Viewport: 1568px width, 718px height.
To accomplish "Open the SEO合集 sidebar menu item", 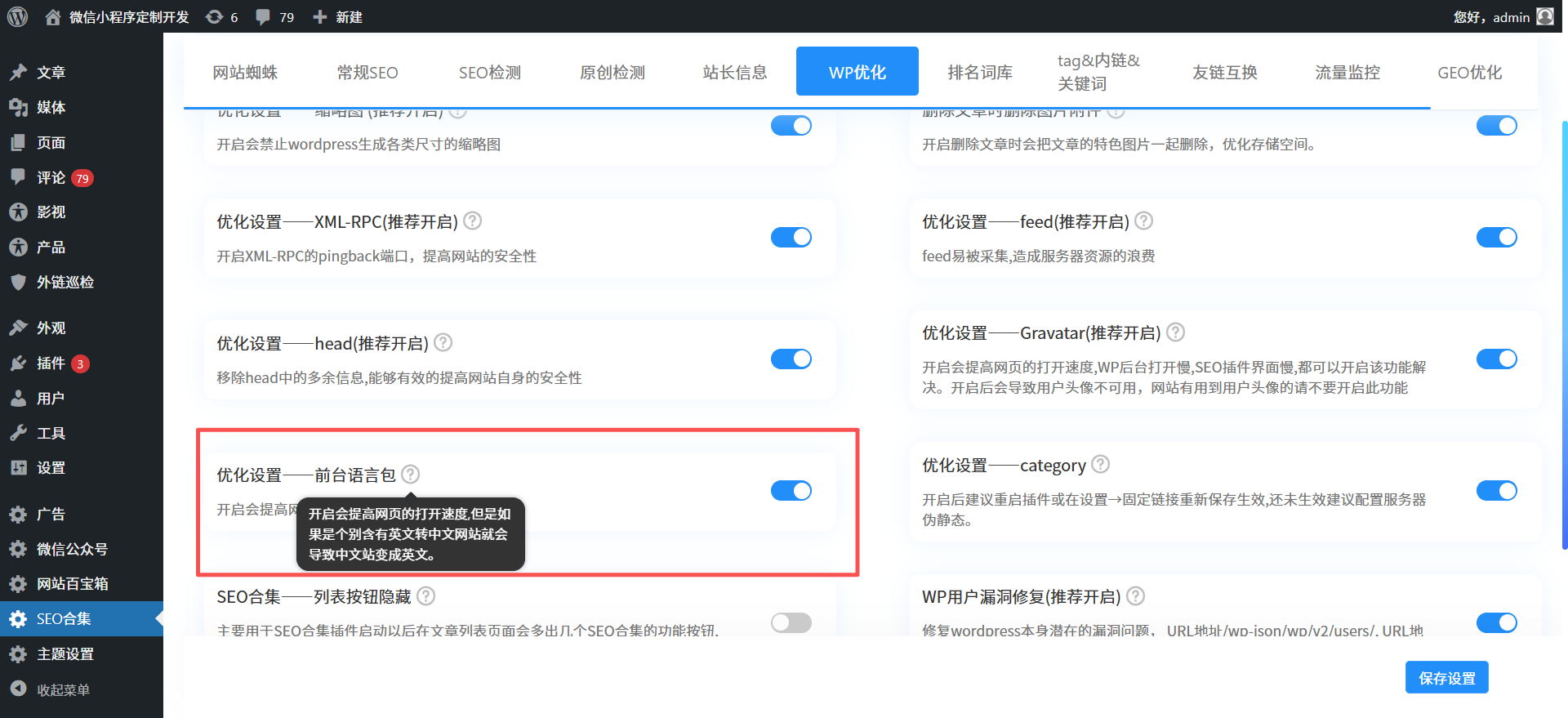I will tap(82, 619).
